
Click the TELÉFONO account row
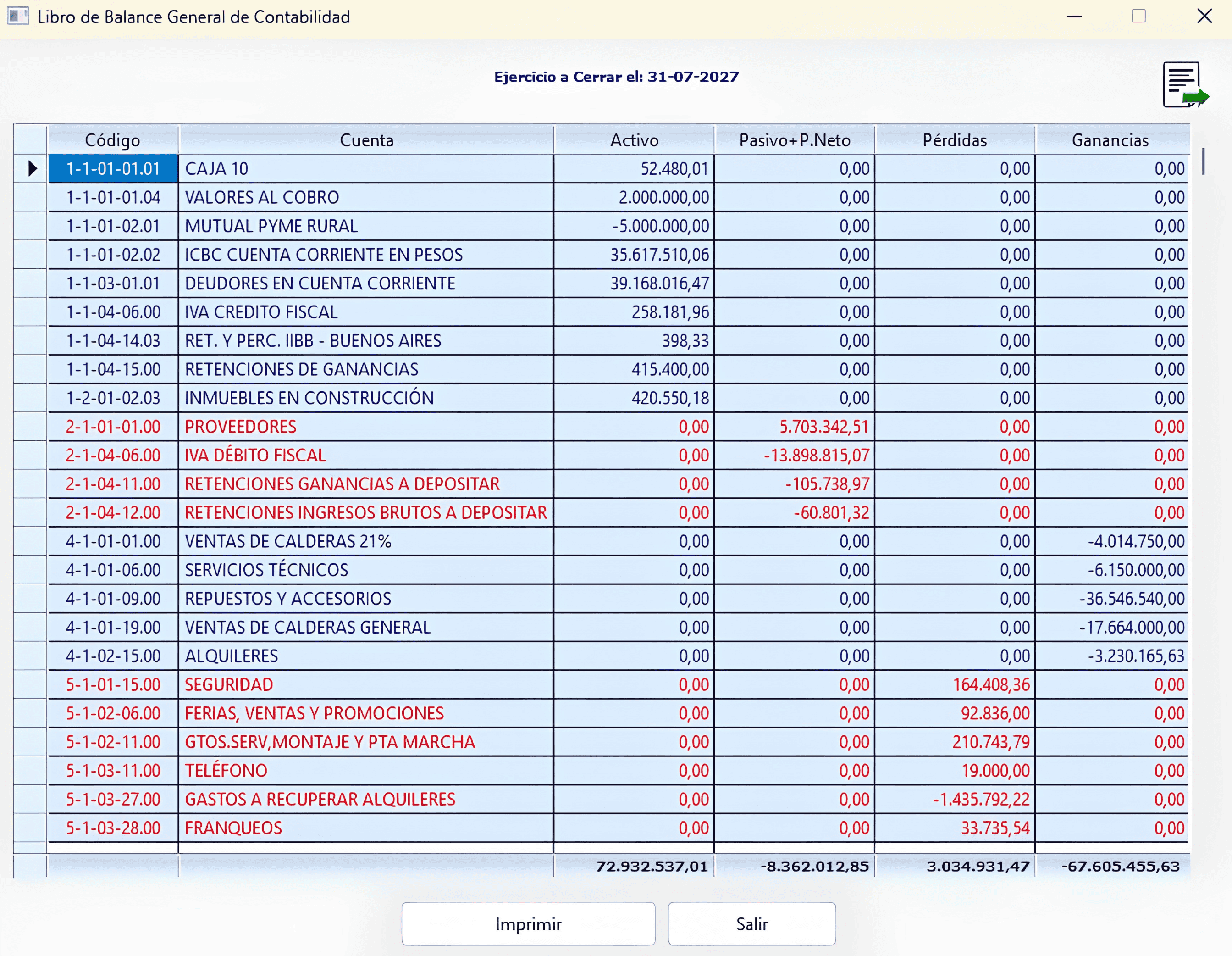366,771
